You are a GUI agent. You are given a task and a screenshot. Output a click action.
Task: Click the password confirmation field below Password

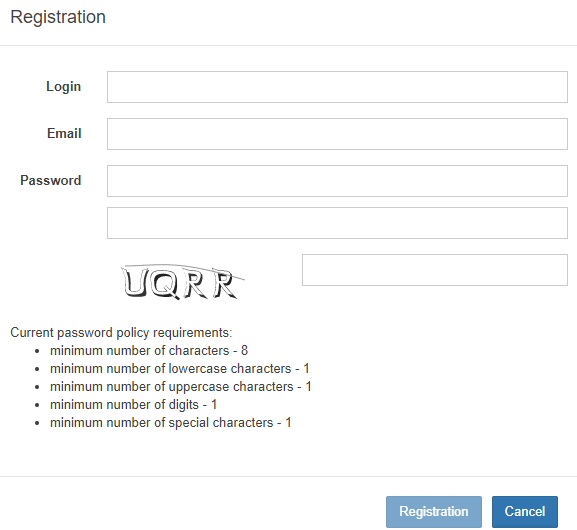pos(337,223)
